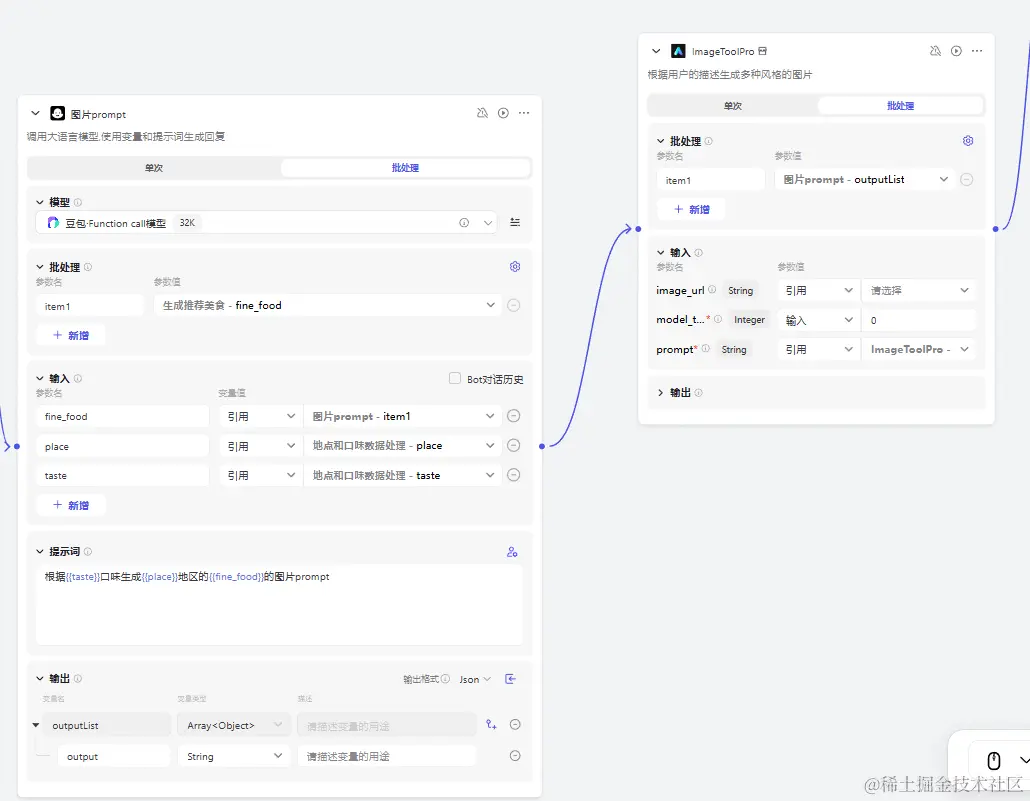Open the 请选择 dropdown for image_url
The height and width of the screenshot is (801, 1030).
(918, 290)
